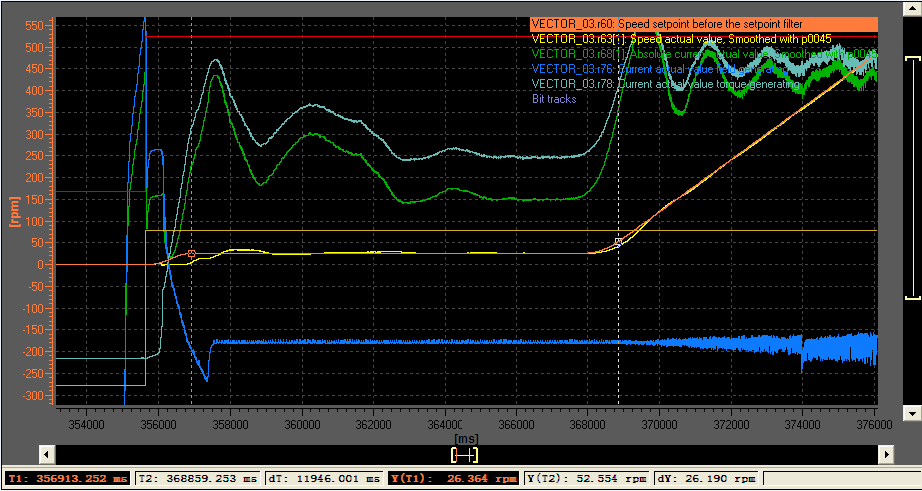Select the VECTOR_03.r68 absolute current legend entry

pyautogui.click(x=704, y=54)
